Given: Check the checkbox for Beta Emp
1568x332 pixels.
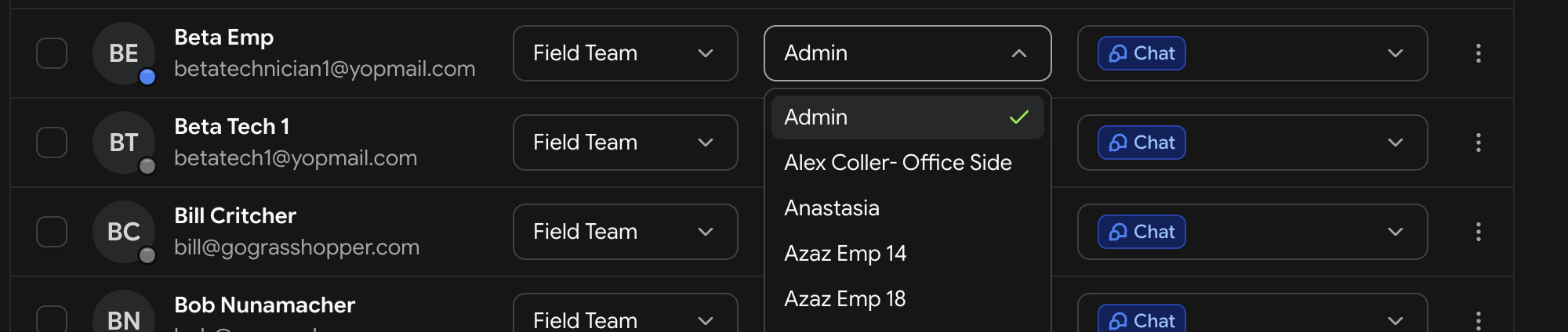Looking at the screenshot, I should 52,53.
